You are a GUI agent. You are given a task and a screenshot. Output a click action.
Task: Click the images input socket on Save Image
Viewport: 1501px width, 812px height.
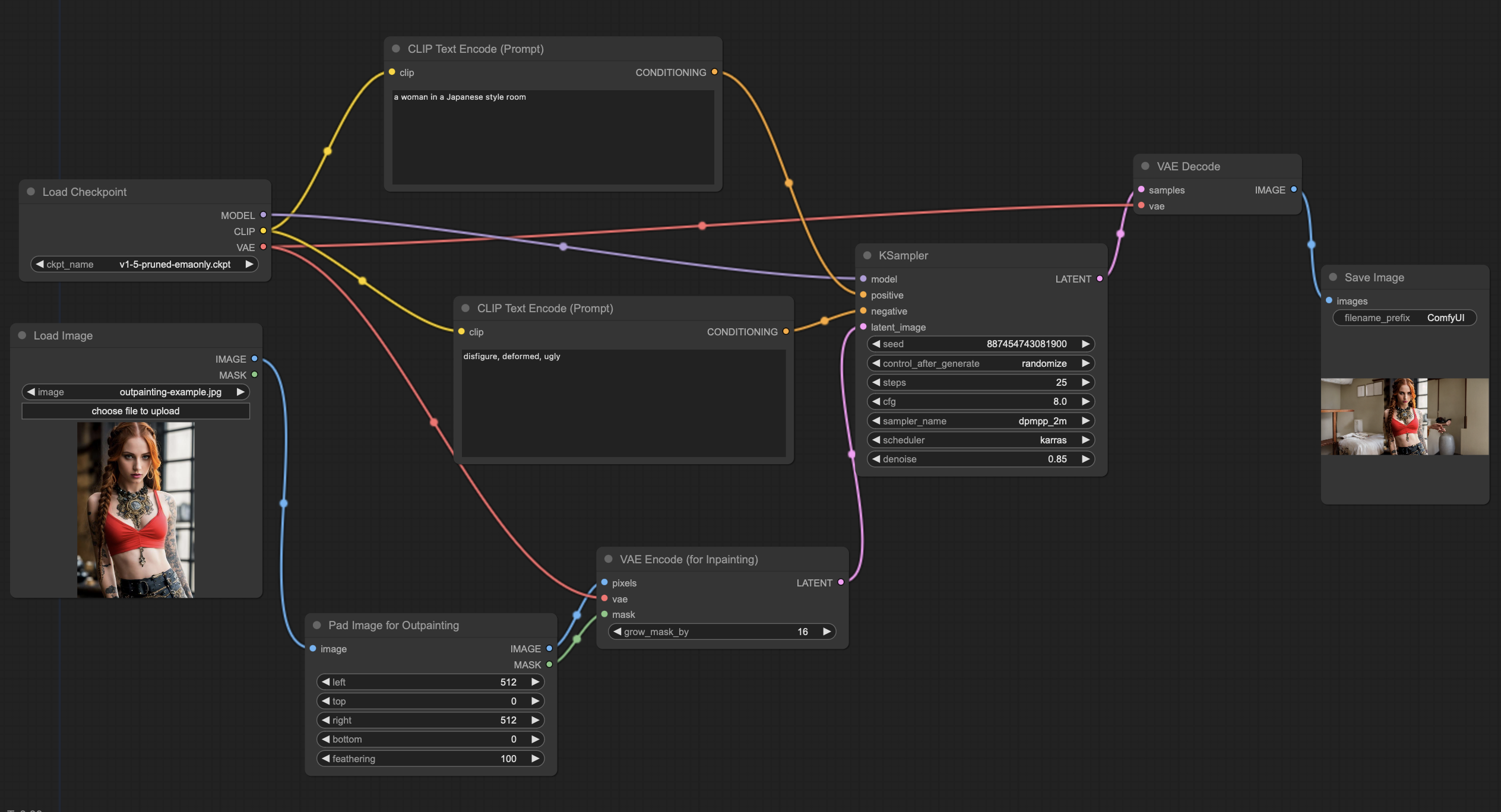[x=1329, y=300]
